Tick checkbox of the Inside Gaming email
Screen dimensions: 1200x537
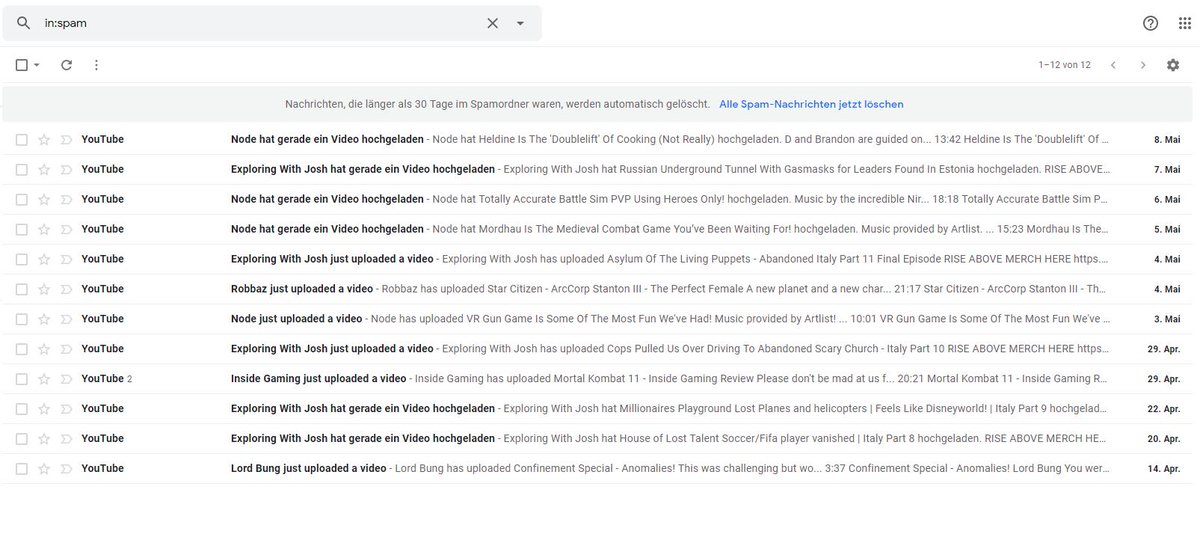22,379
